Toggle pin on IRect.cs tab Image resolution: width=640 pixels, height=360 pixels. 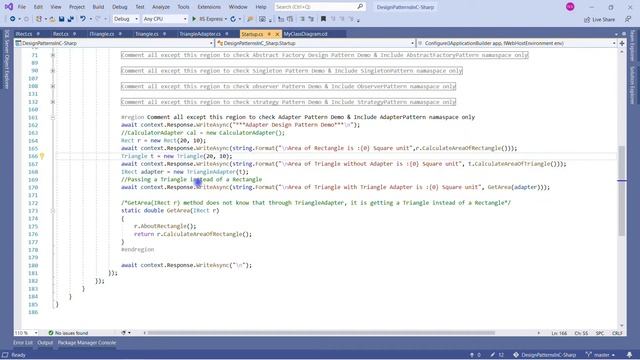point(38,34)
